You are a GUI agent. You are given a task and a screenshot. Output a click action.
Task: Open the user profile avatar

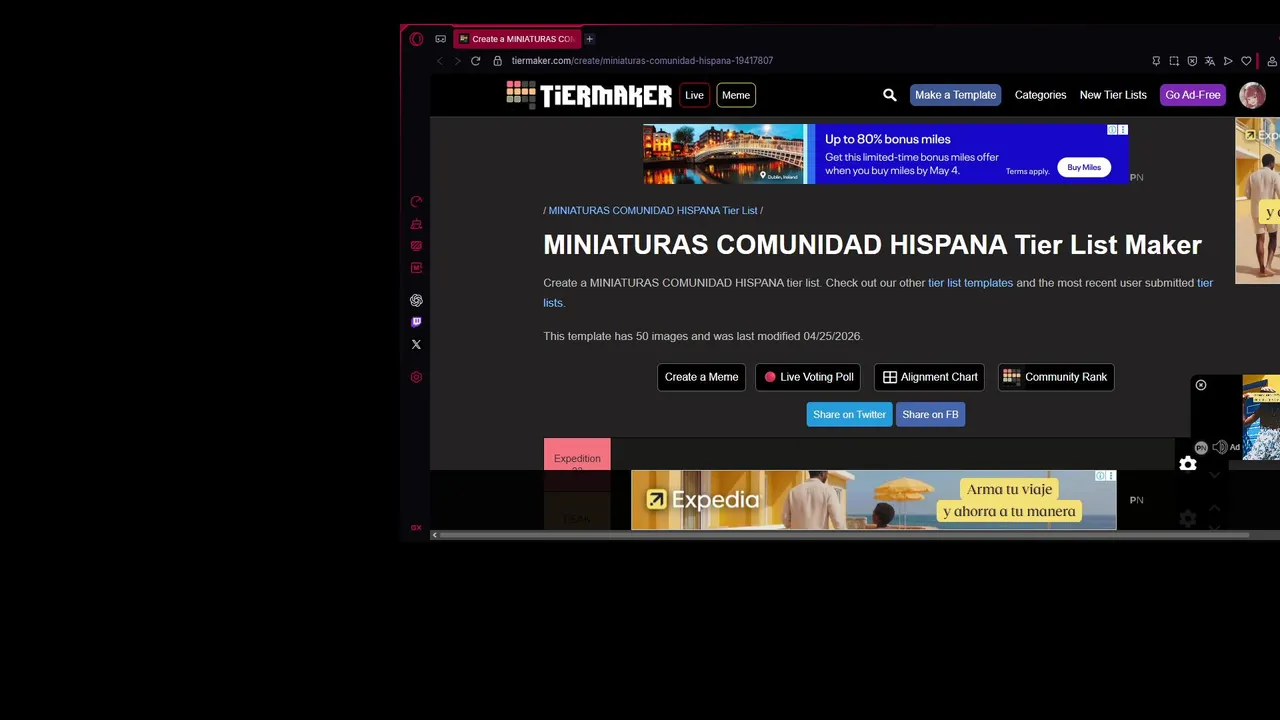pos(1252,95)
